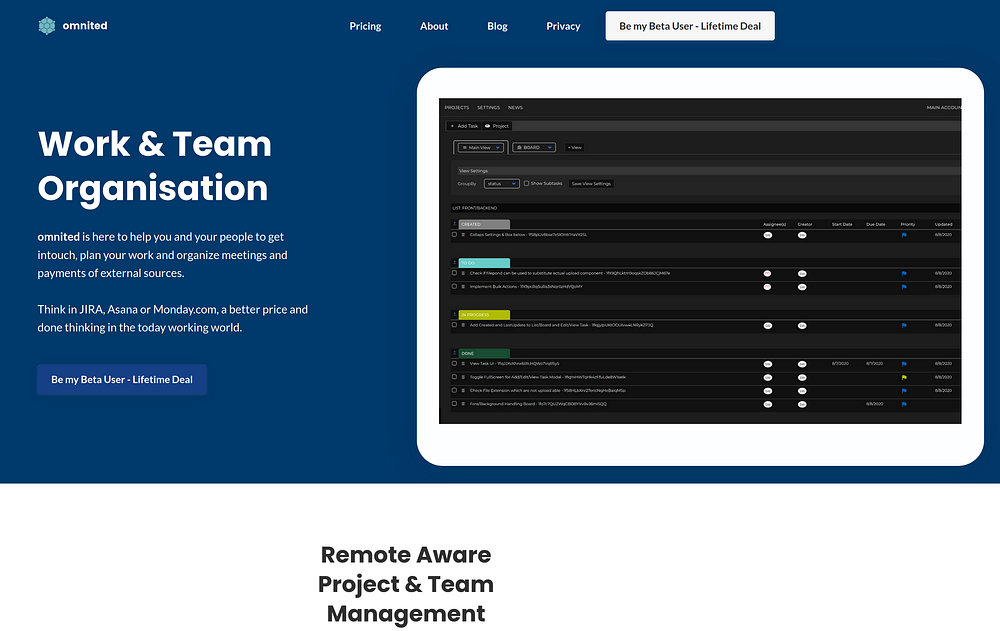This screenshot has width=1000, height=631.
Task: Collapse the CREATED group arrow
Action: click(455, 225)
